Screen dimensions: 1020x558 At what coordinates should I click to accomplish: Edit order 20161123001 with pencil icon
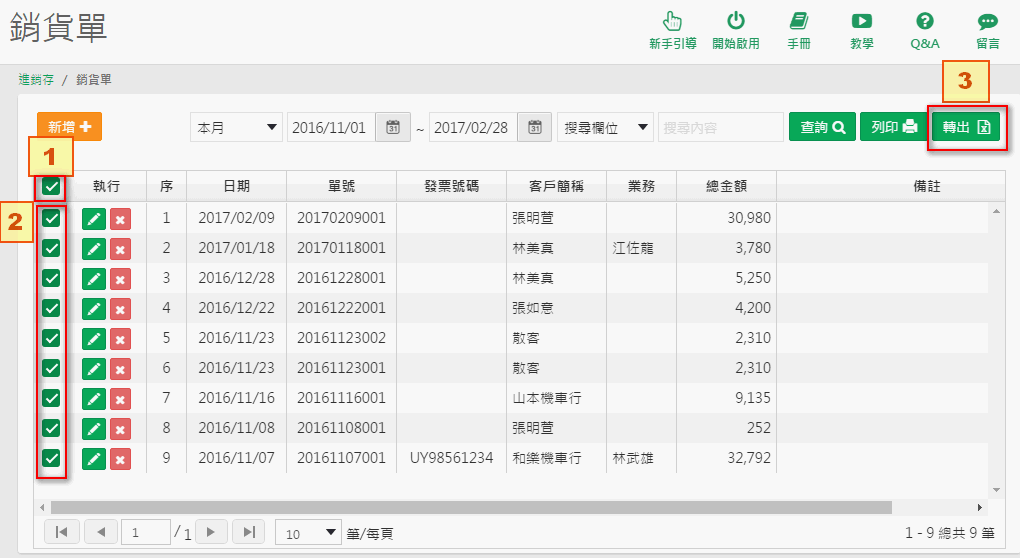[x=94, y=369]
